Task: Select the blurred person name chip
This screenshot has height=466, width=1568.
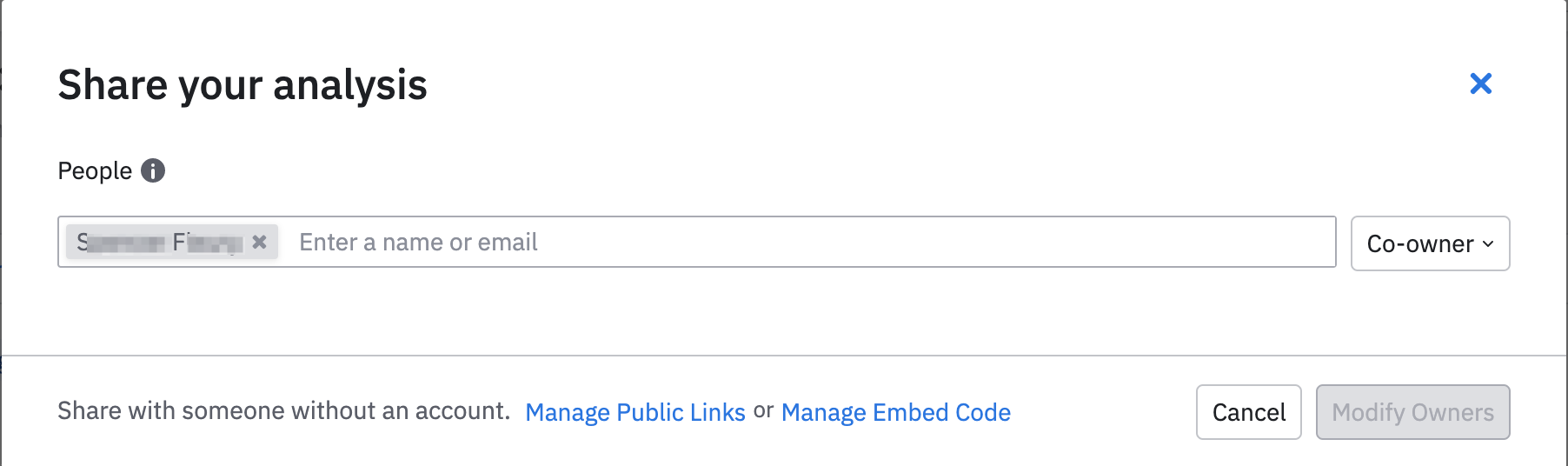Action: (x=160, y=242)
